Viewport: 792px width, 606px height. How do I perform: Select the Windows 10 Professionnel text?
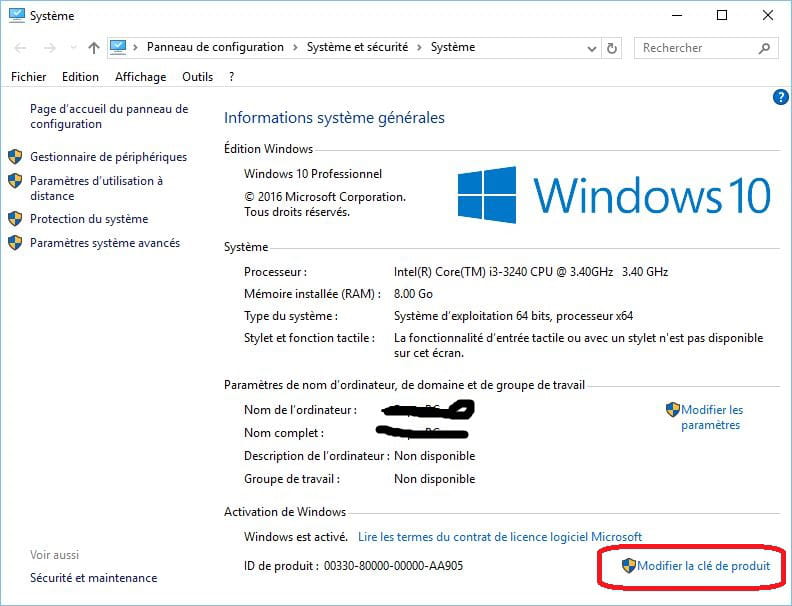click(313, 174)
